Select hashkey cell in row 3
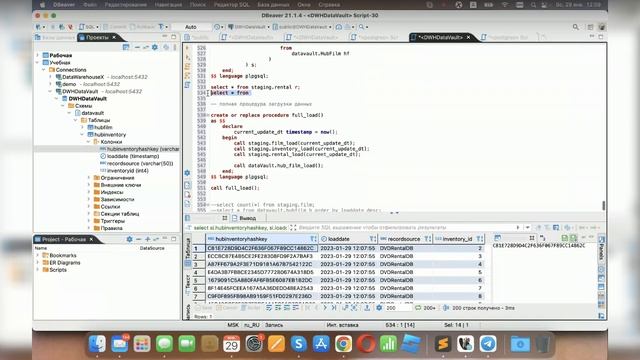This screenshot has height=360, width=640. pyautogui.click(x=261, y=264)
